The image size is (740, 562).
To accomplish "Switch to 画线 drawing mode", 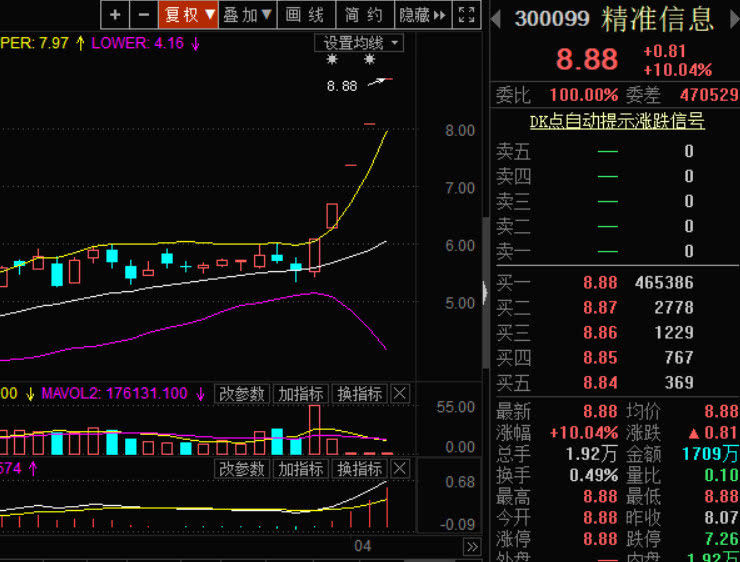I will [x=305, y=14].
